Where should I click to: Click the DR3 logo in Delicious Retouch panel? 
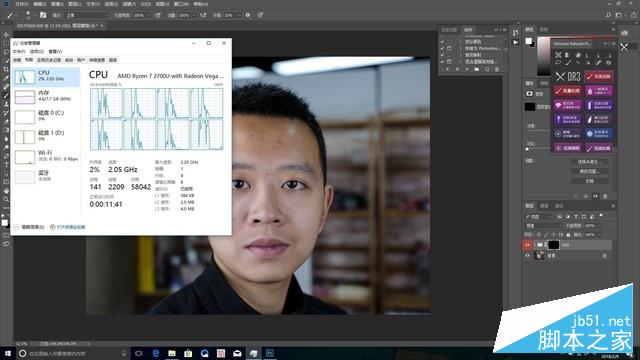568,76
